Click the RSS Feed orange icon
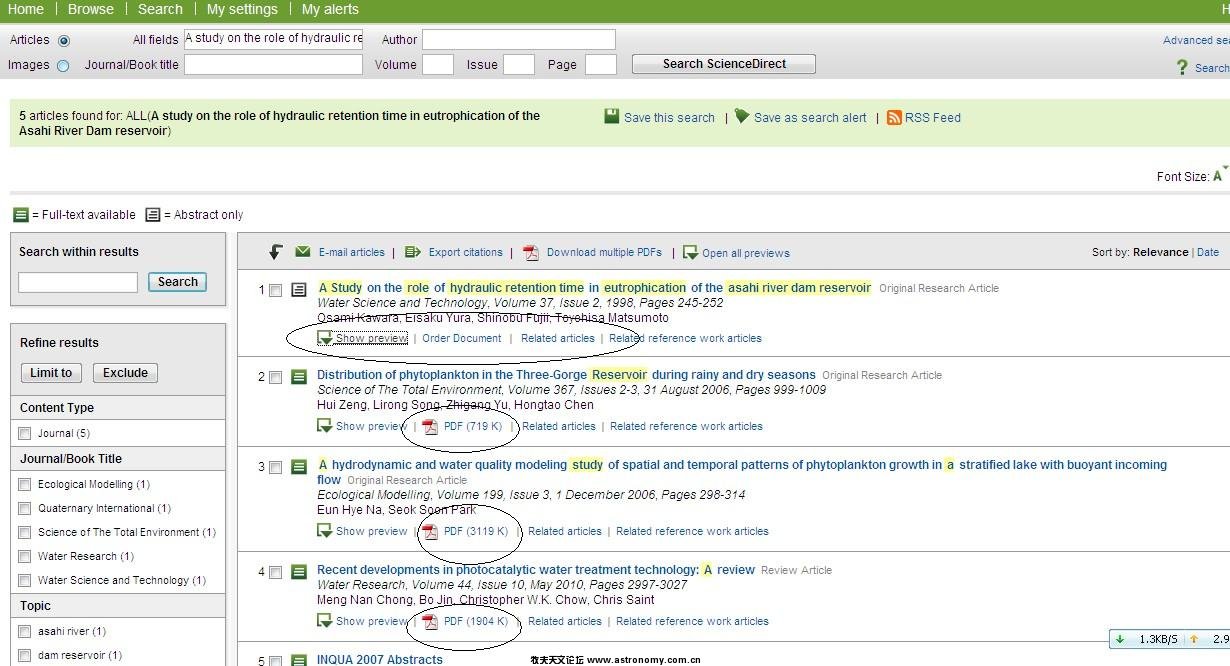This screenshot has width=1230, height=666. (x=894, y=117)
